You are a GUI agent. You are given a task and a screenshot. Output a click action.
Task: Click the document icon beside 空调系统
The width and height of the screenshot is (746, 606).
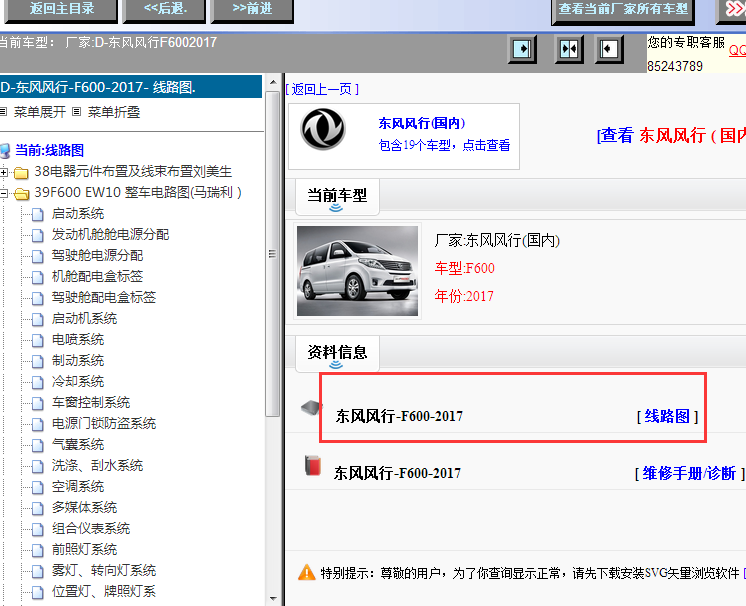pos(38,487)
